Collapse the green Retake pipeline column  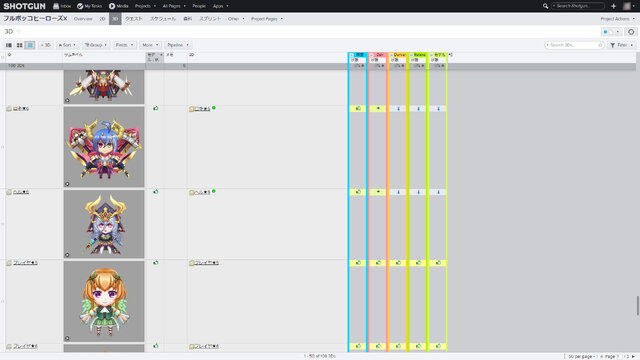pyautogui.click(x=411, y=55)
